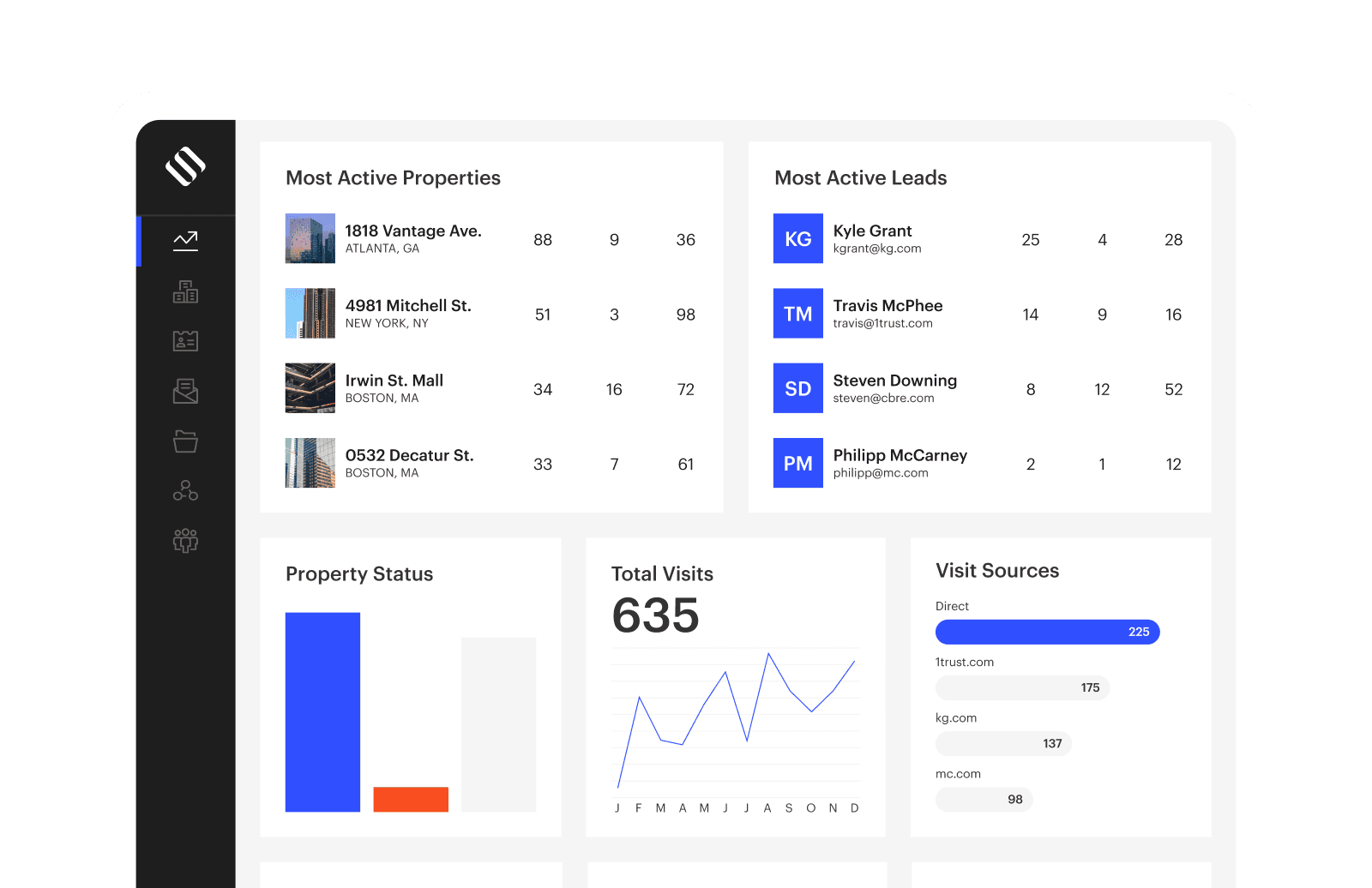Open the 0532 Decatur St. thumbnail

click(x=310, y=463)
